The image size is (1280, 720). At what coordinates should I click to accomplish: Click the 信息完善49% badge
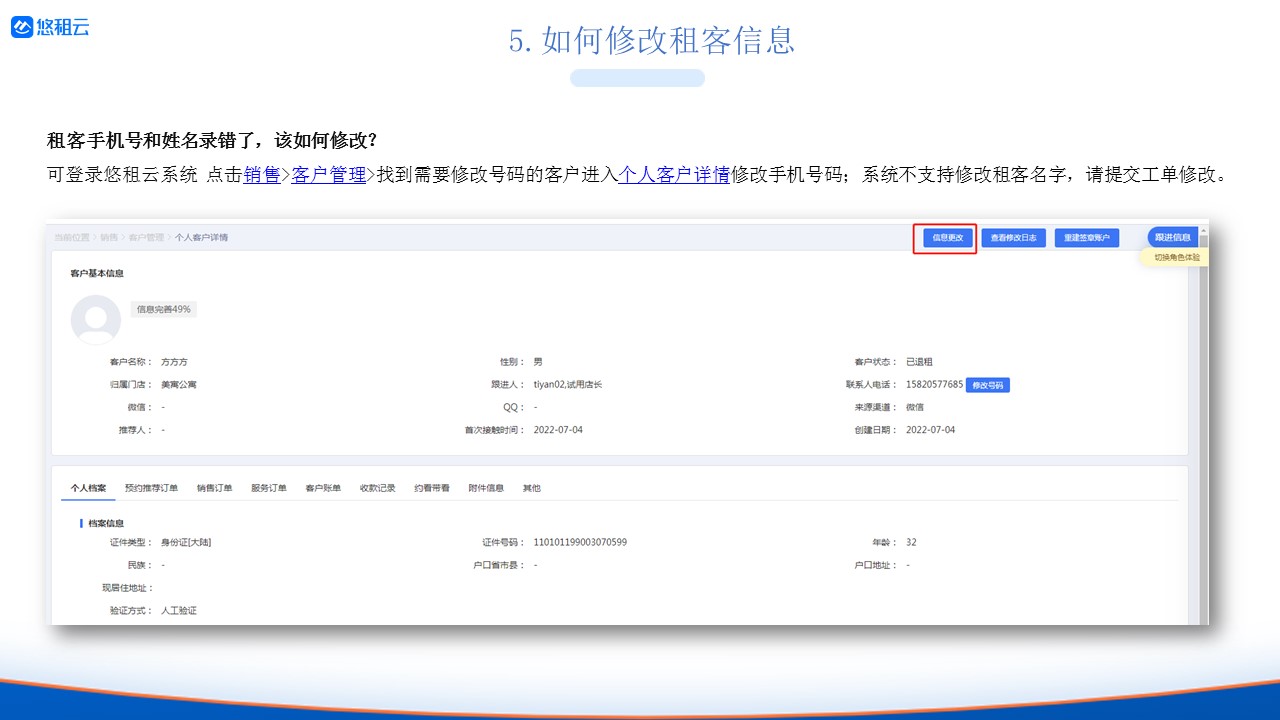click(x=163, y=309)
